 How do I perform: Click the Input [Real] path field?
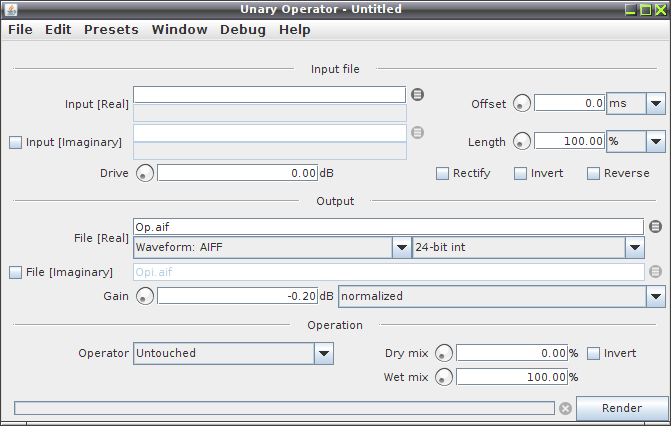coord(270,95)
